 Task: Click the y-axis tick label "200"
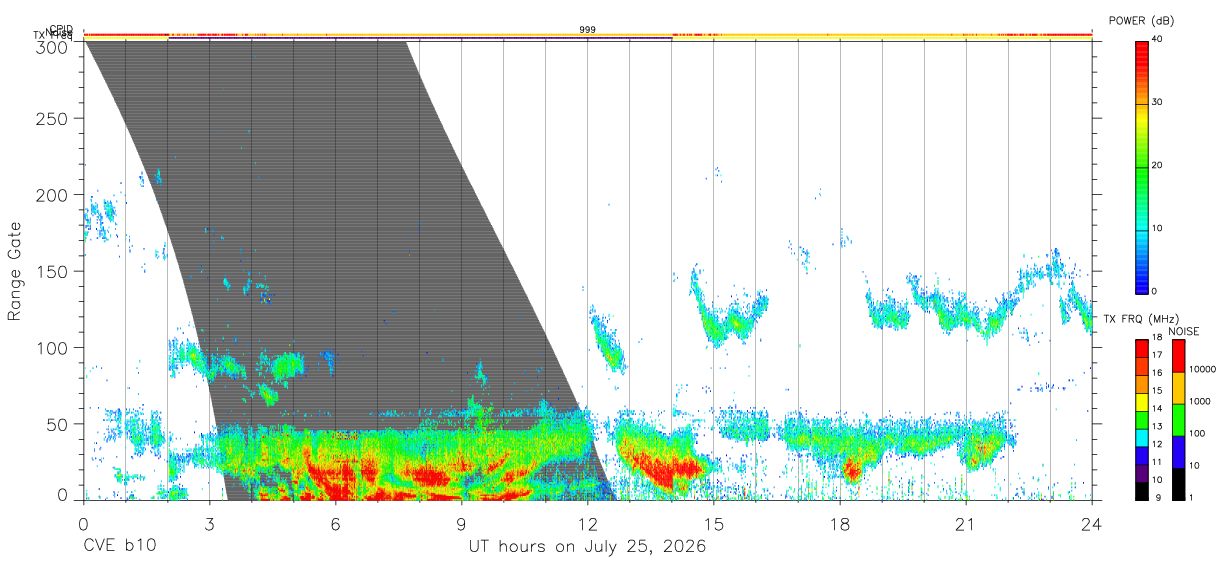click(x=54, y=195)
